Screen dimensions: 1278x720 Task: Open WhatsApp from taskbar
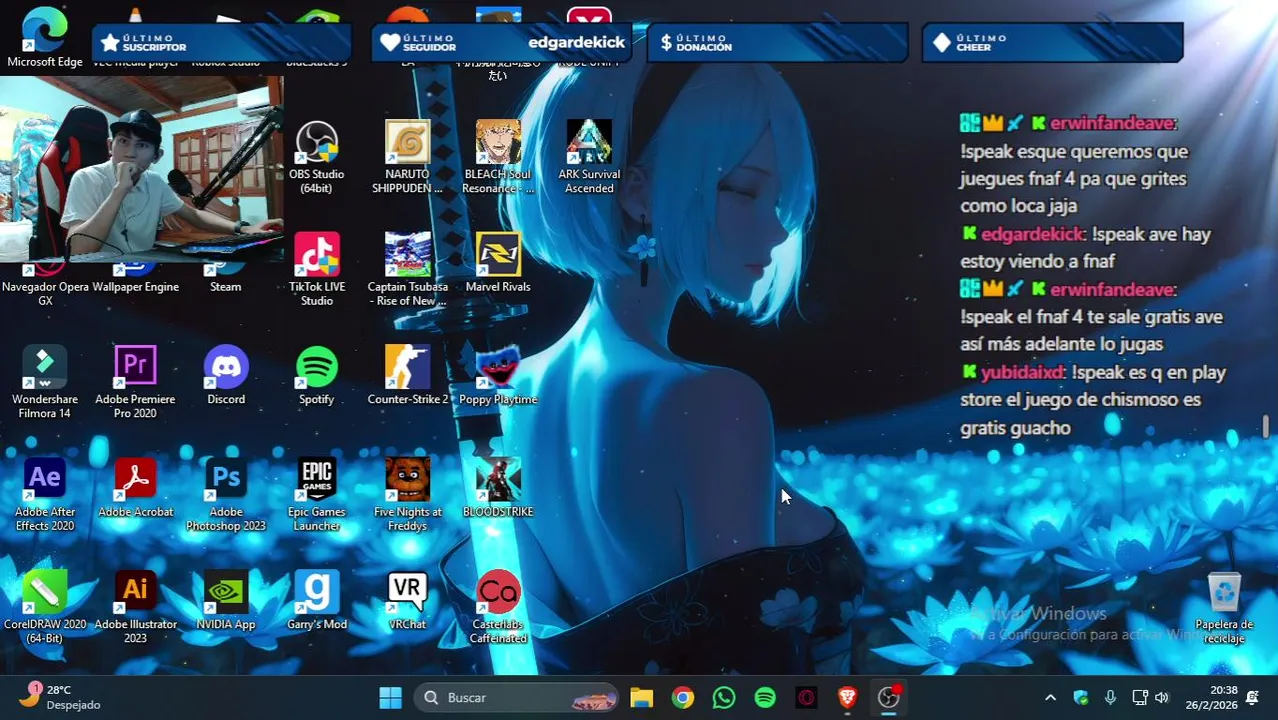[x=724, y=697]
